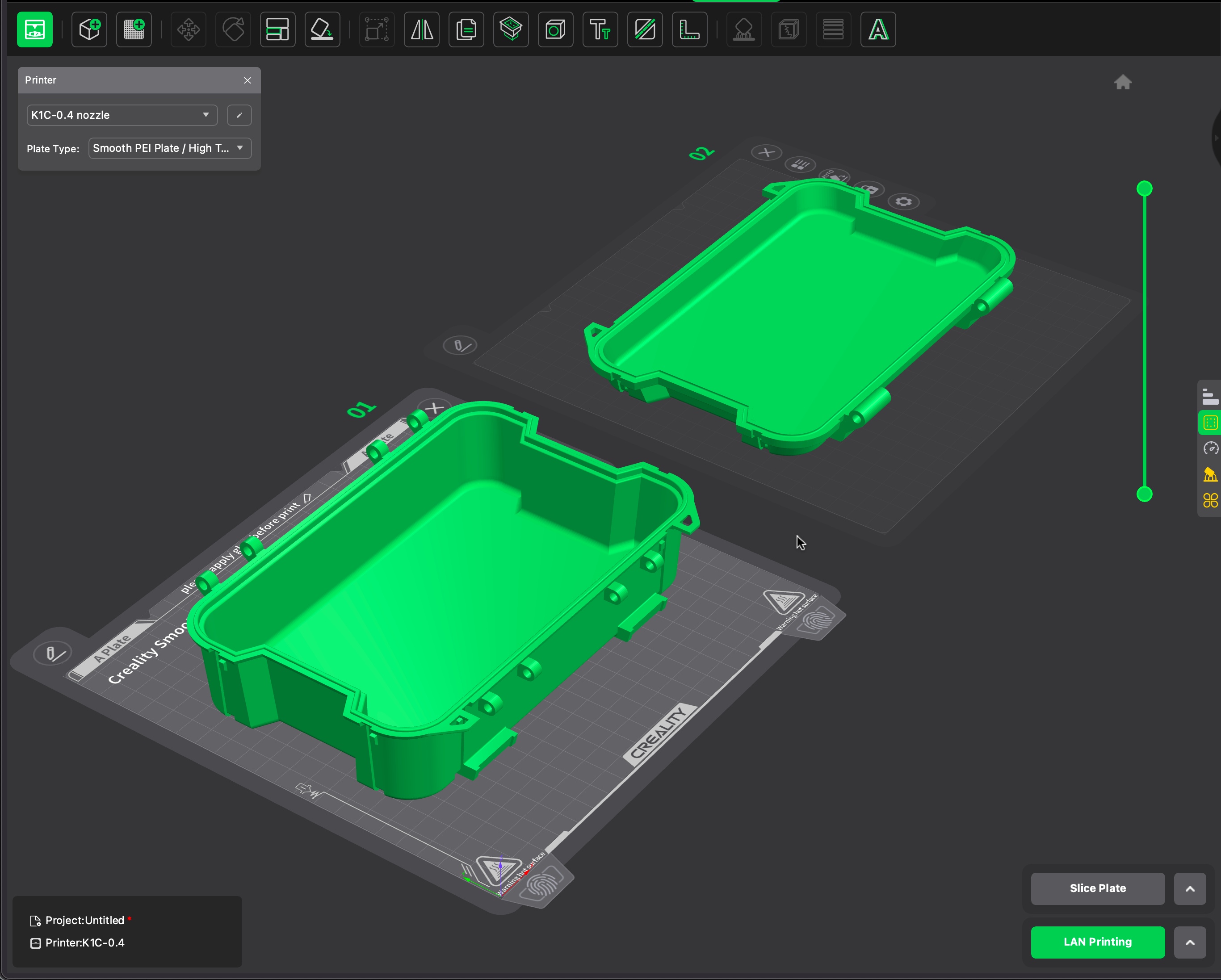Toggle the yellow support sidebar icon
Viewport: 1221px width, 980px height.
[1210, 474]
